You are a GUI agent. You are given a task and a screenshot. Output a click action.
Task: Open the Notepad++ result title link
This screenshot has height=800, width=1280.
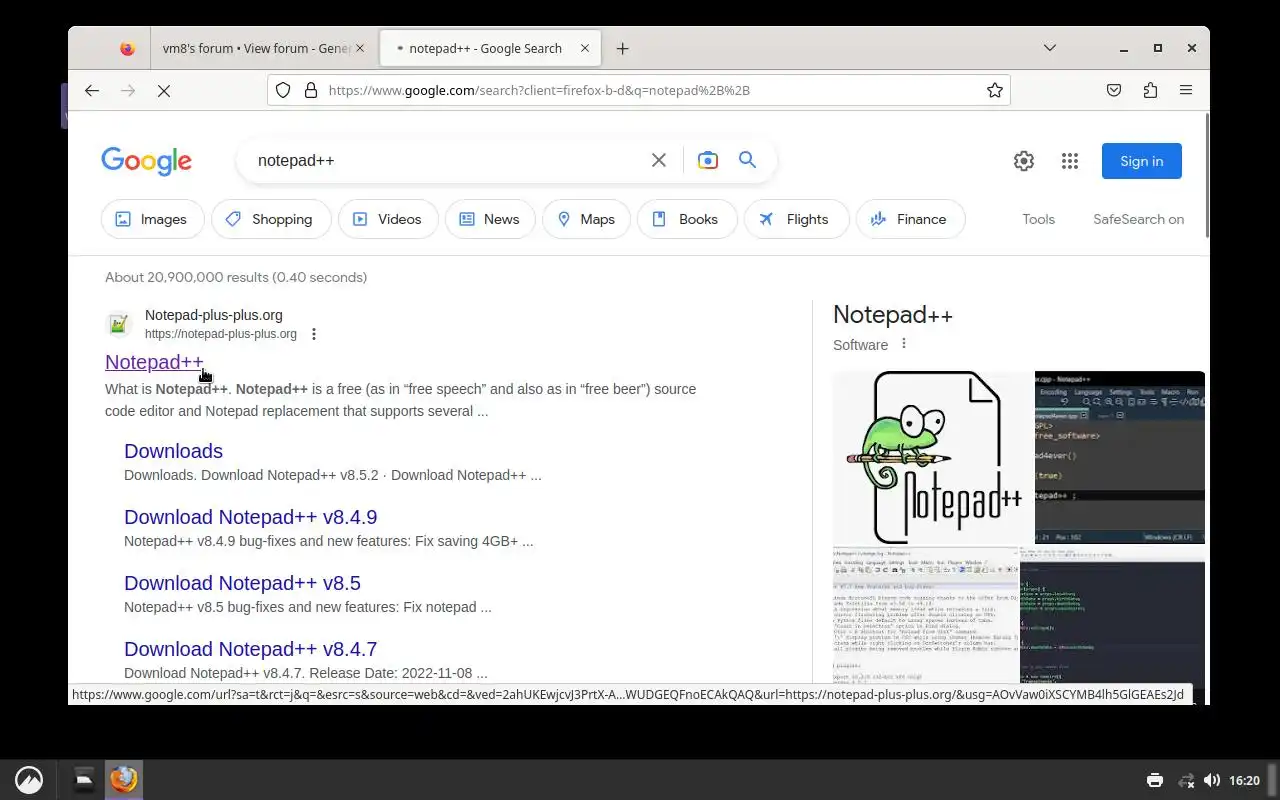[x=154, y=362]
